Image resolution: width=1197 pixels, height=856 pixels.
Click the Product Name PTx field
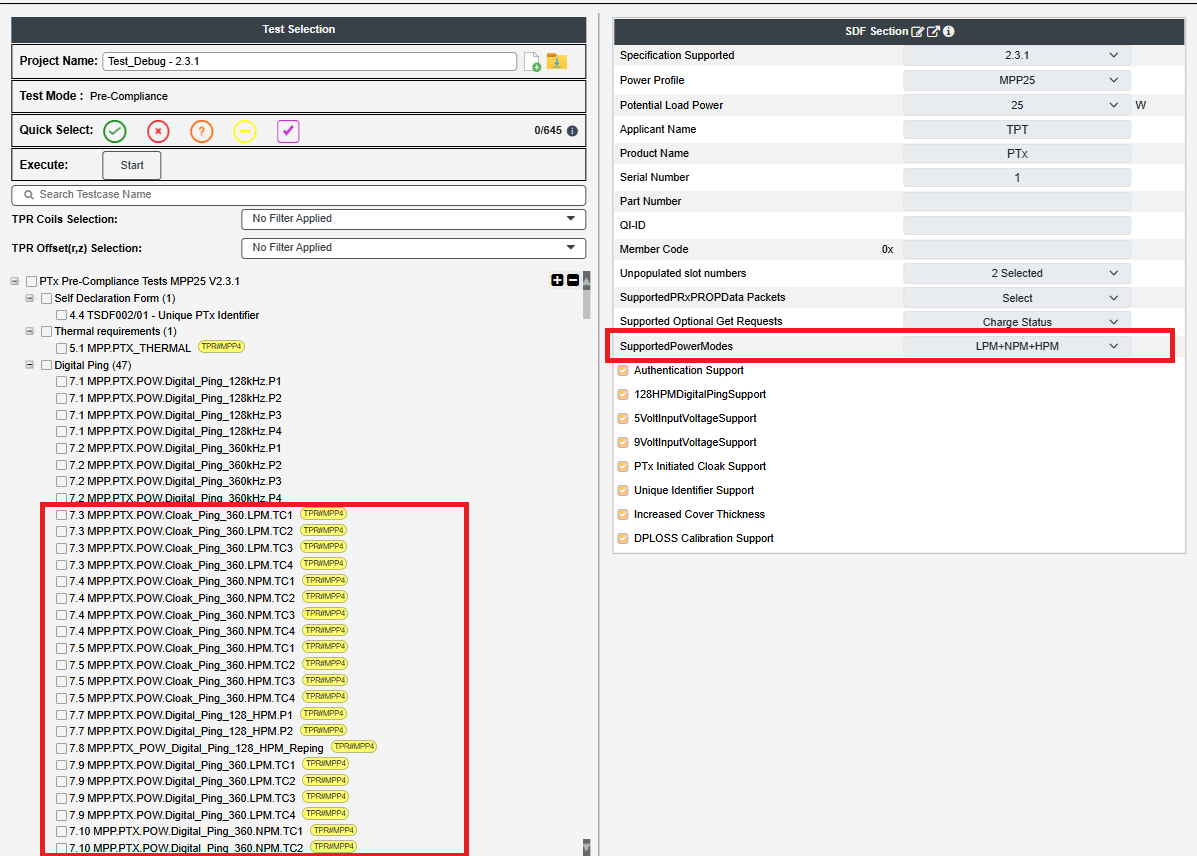(x=1016, y=153)
